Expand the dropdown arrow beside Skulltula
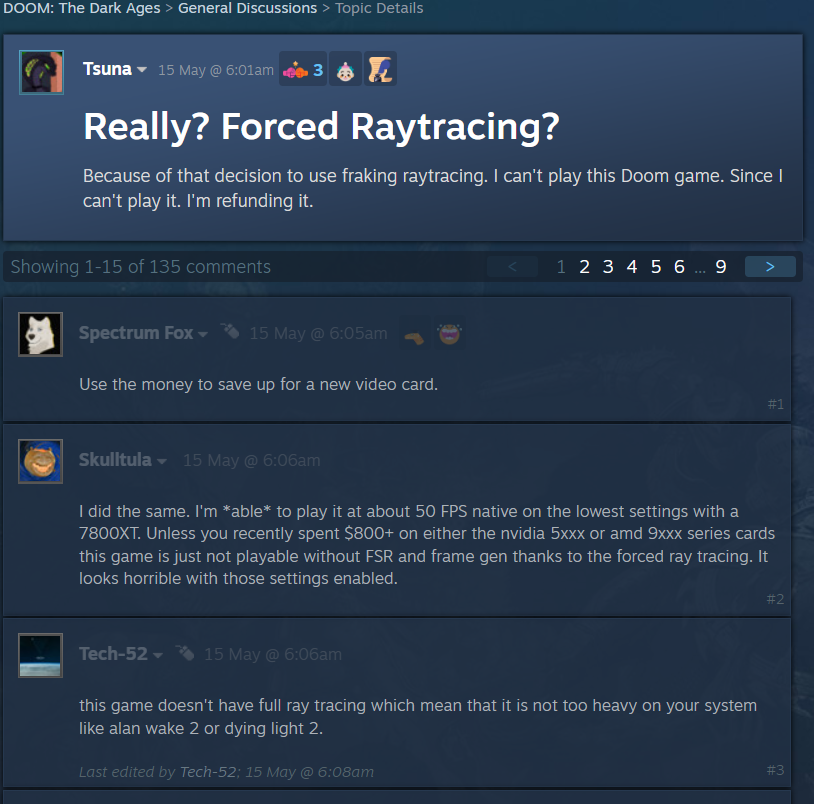This screenshot has width=814, height=804. pyautogui.click(x=161, y=461)
